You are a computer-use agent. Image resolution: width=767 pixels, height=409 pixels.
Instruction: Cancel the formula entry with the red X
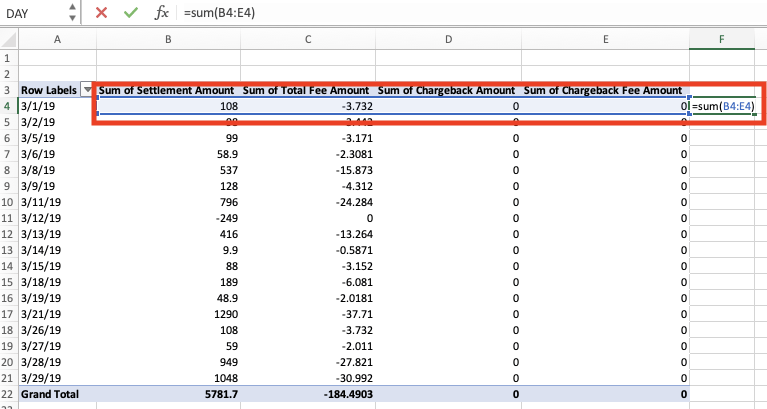(101, 13)
